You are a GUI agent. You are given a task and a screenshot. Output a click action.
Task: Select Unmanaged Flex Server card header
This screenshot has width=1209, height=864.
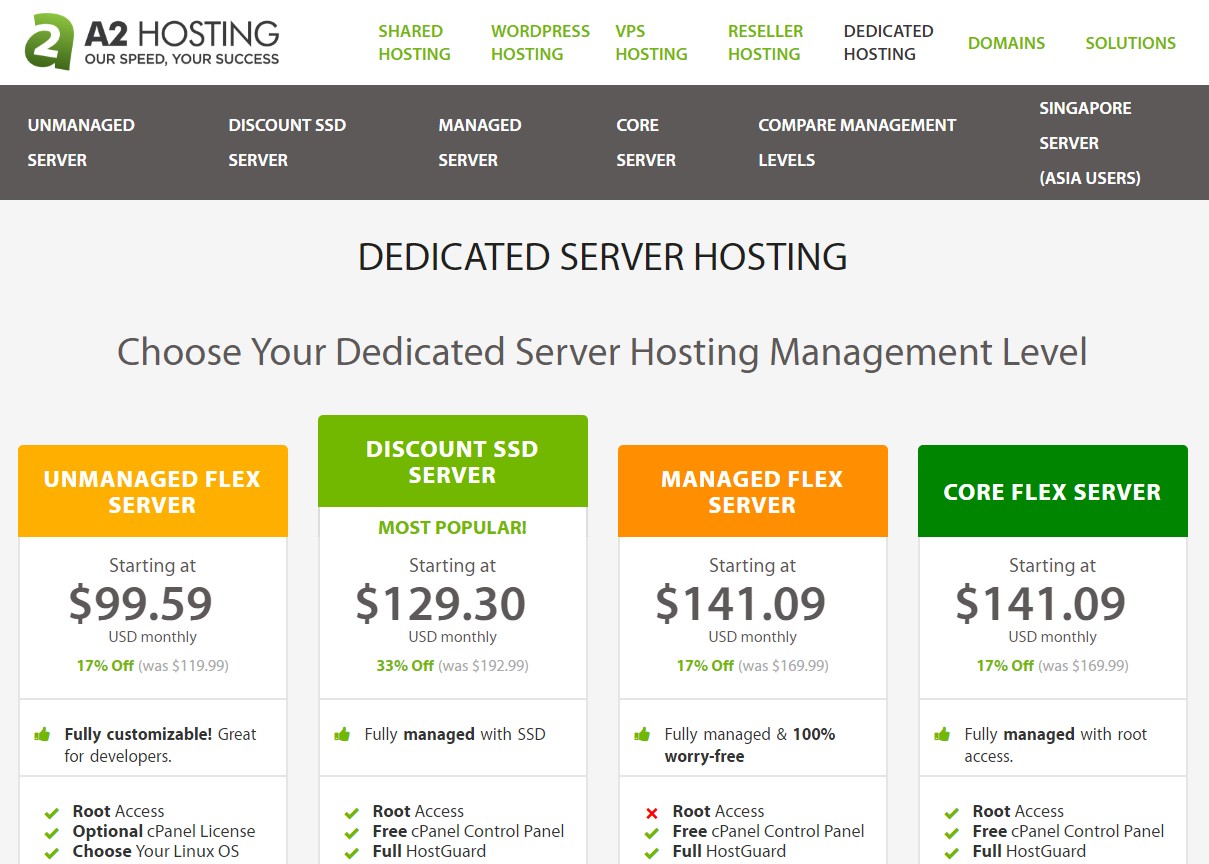(x=153, y=491)
